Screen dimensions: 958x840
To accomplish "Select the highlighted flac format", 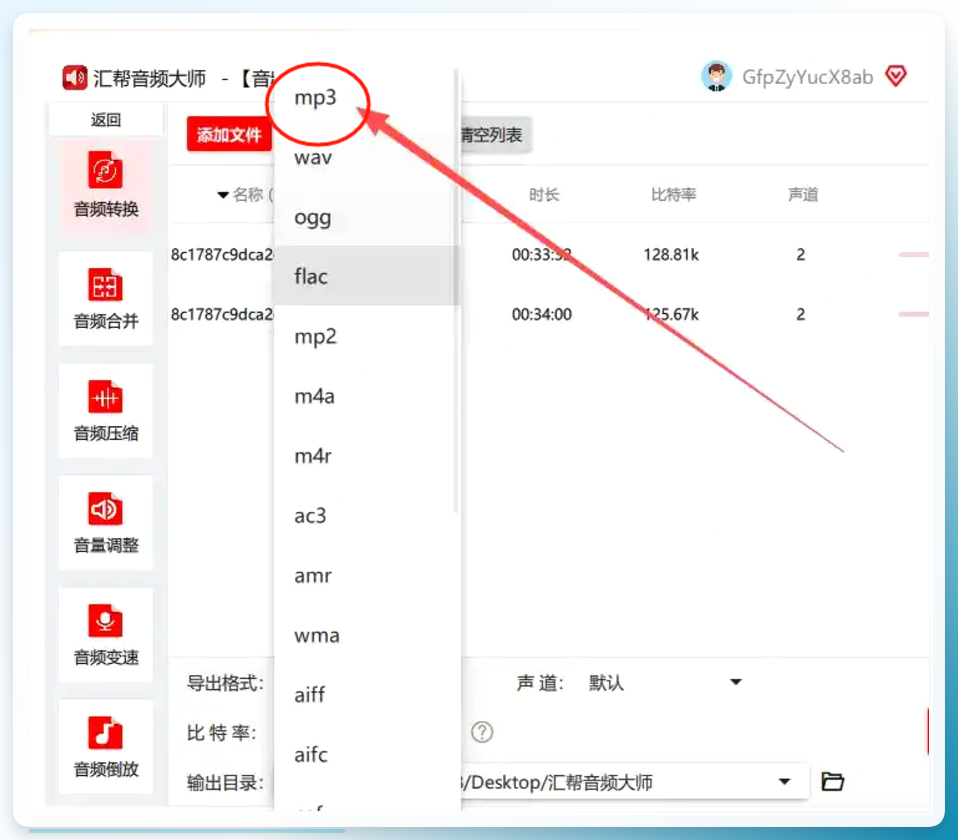I will 367,276.
